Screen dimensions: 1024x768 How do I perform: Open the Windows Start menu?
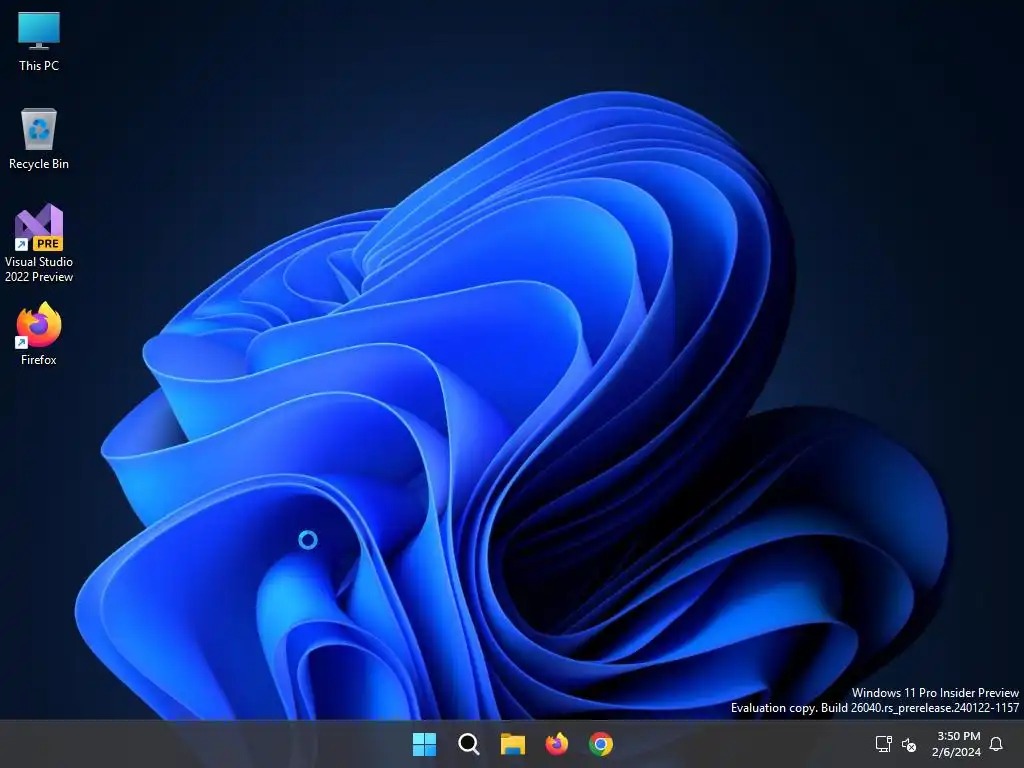(x=424, y=744)
